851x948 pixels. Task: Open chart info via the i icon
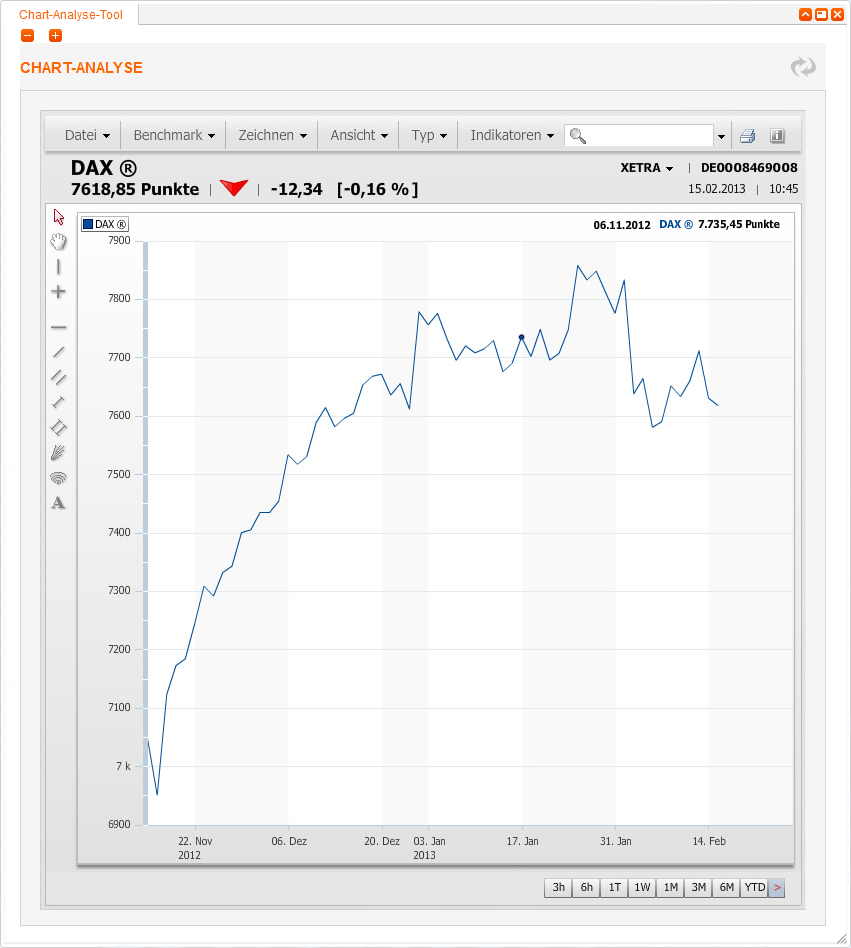777,135
